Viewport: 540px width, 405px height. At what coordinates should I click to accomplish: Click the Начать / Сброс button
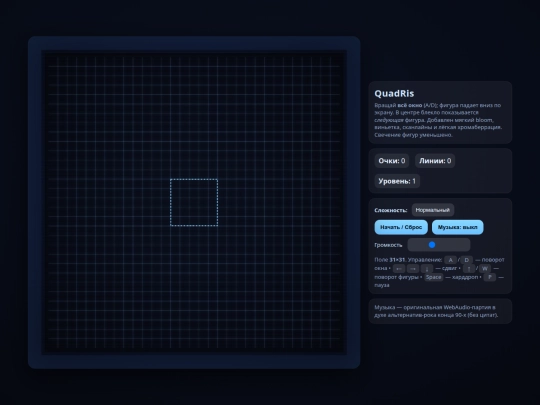pyautogui.click(x=401, y=227)
